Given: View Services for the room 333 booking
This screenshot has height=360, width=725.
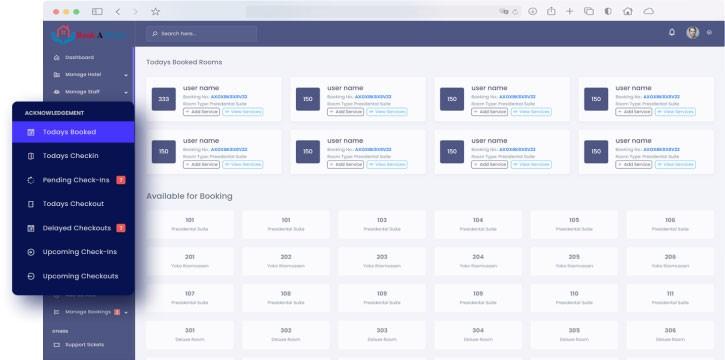Looking at the screenshot, I should pos(243,112).
